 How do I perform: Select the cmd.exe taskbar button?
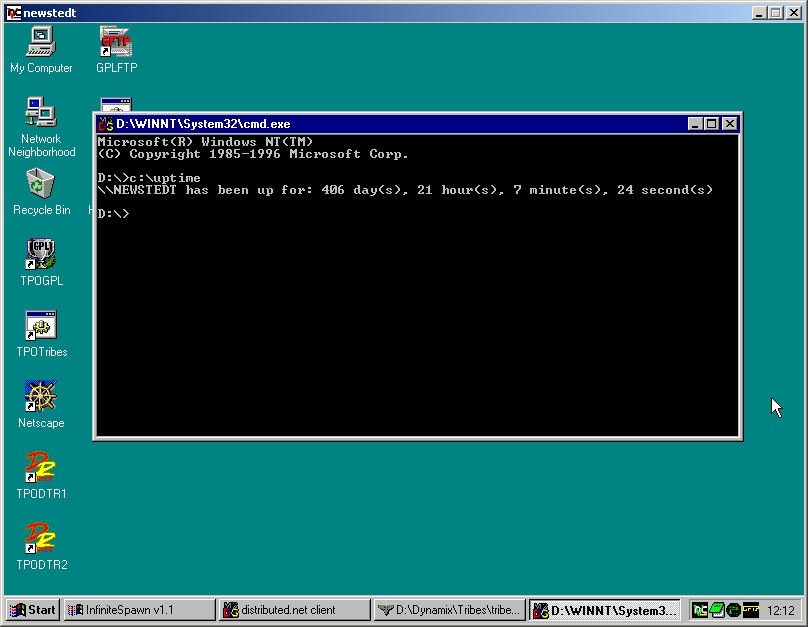point(604,610)
